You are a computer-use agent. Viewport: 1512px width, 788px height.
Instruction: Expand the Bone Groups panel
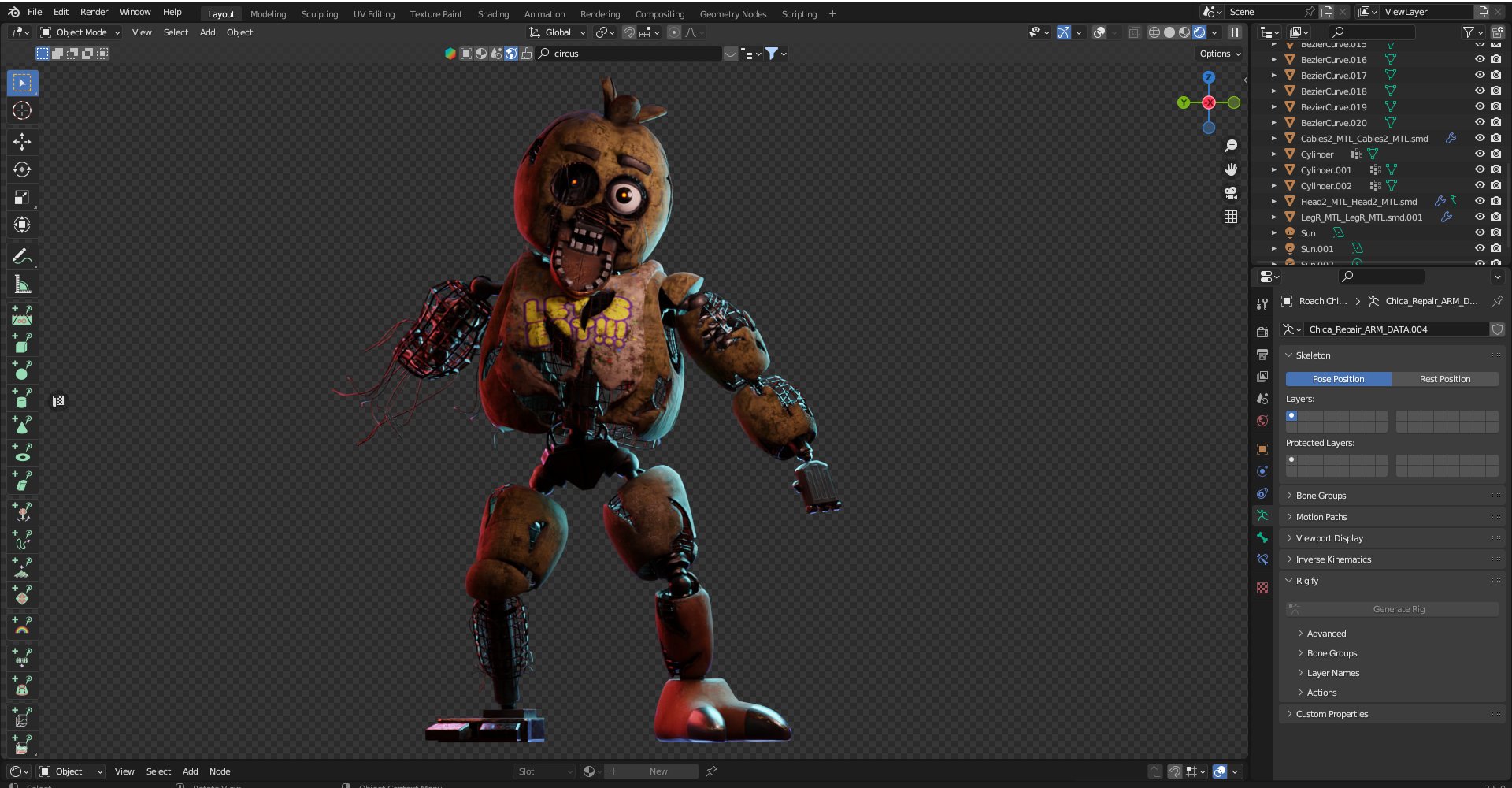click(x=1392, y=496)
